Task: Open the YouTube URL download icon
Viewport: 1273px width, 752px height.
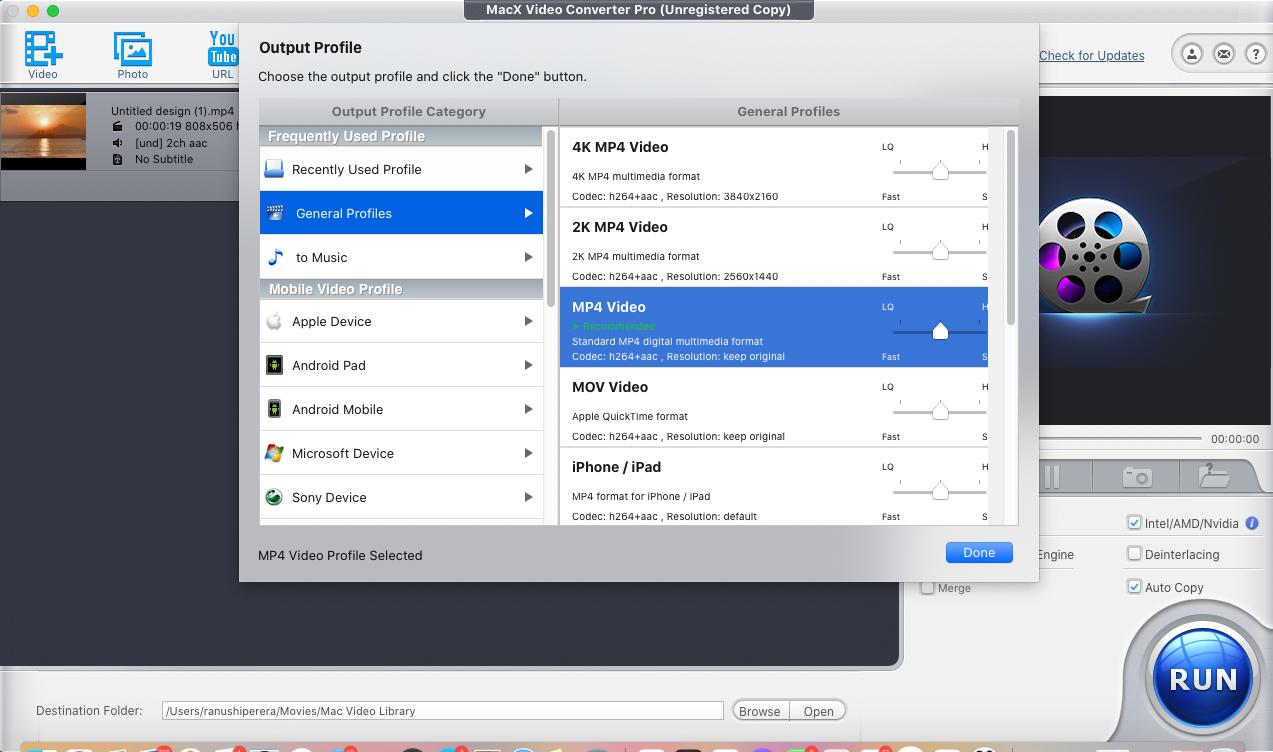Action: point(222,48)
